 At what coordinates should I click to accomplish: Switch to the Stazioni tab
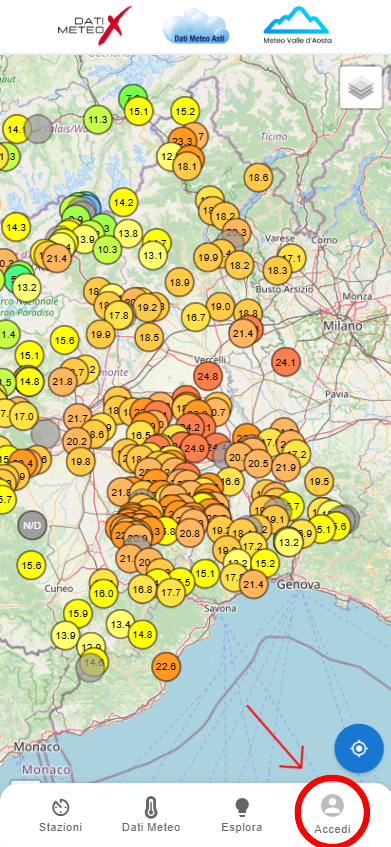(60, 816)
